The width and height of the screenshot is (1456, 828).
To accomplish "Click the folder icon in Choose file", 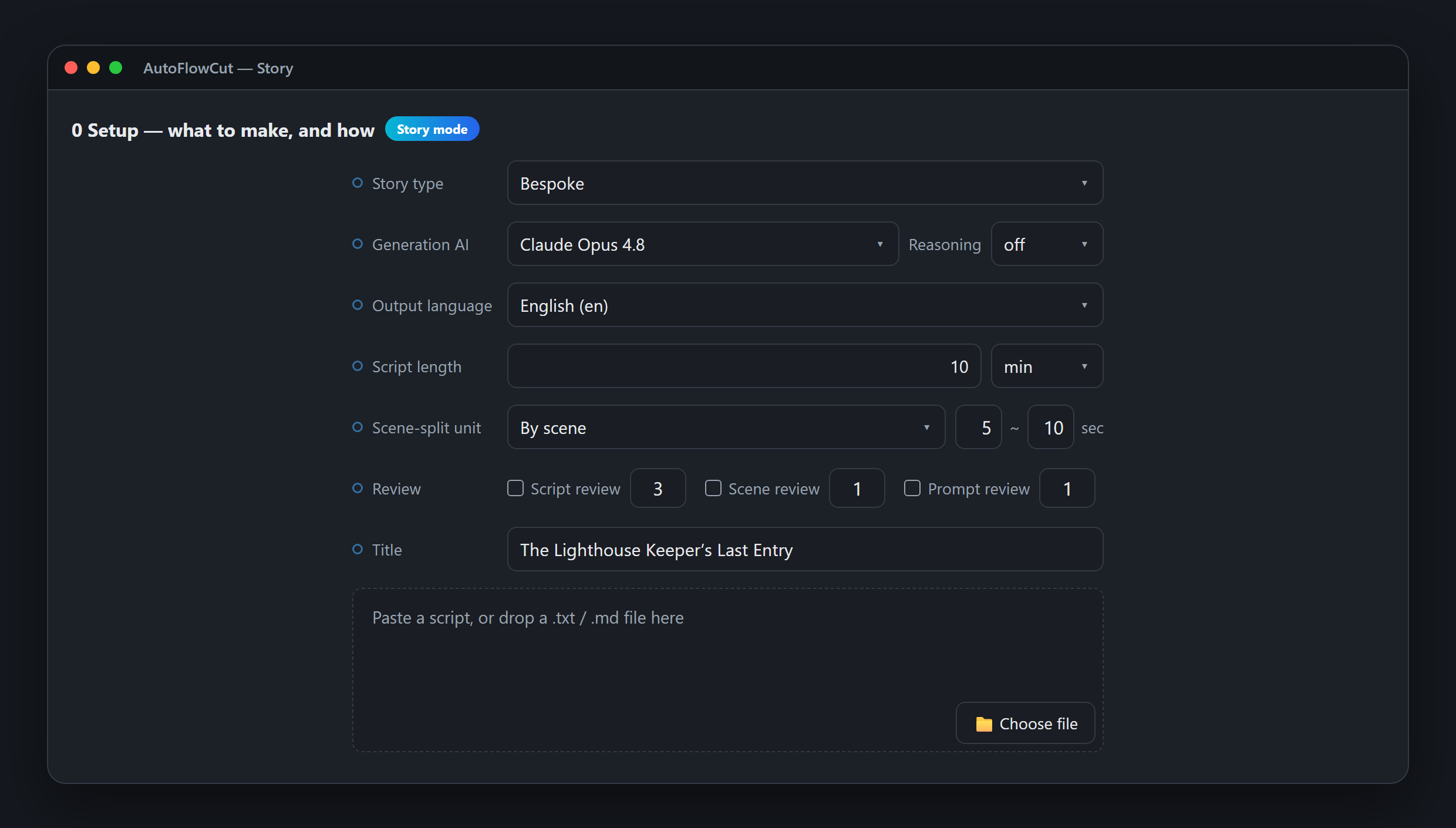I will tap(984, 724).
